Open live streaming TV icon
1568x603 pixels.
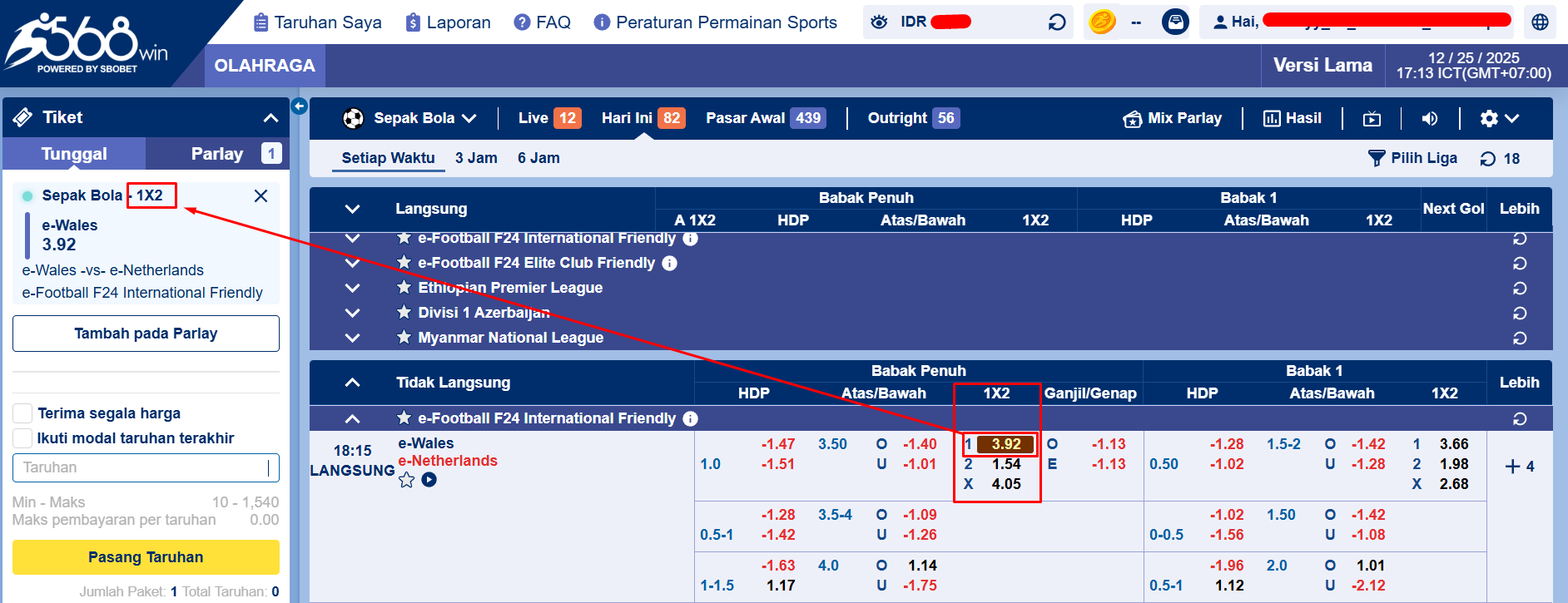click(x=1372, y=119)
